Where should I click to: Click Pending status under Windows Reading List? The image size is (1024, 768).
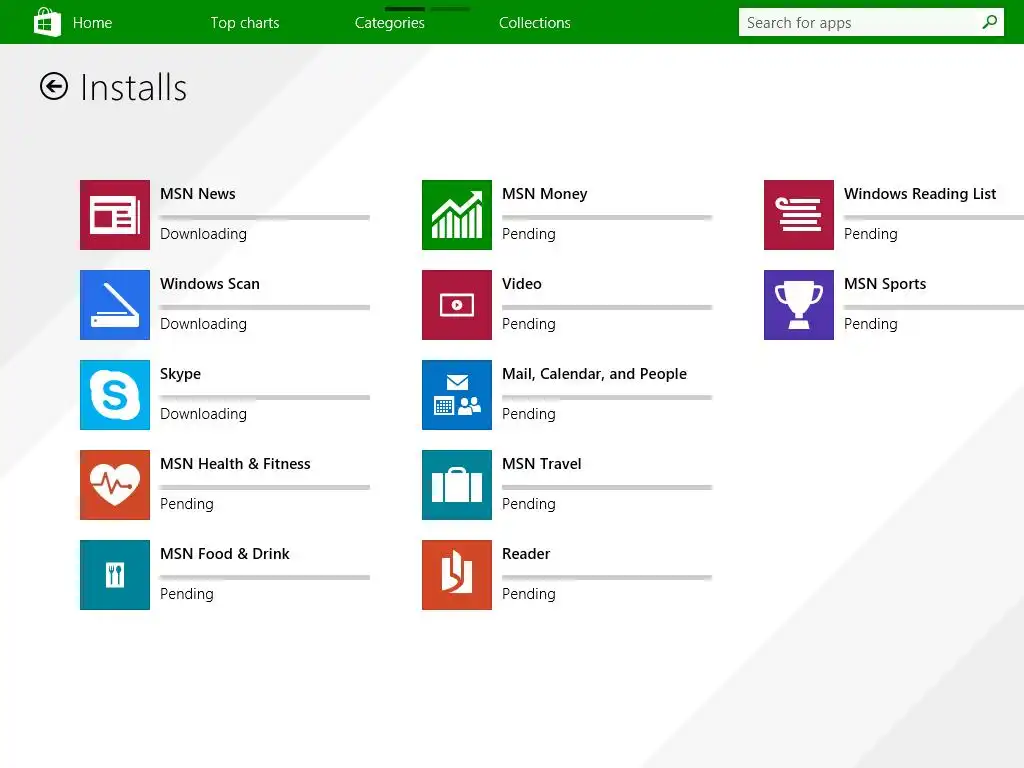coord(871,234)
